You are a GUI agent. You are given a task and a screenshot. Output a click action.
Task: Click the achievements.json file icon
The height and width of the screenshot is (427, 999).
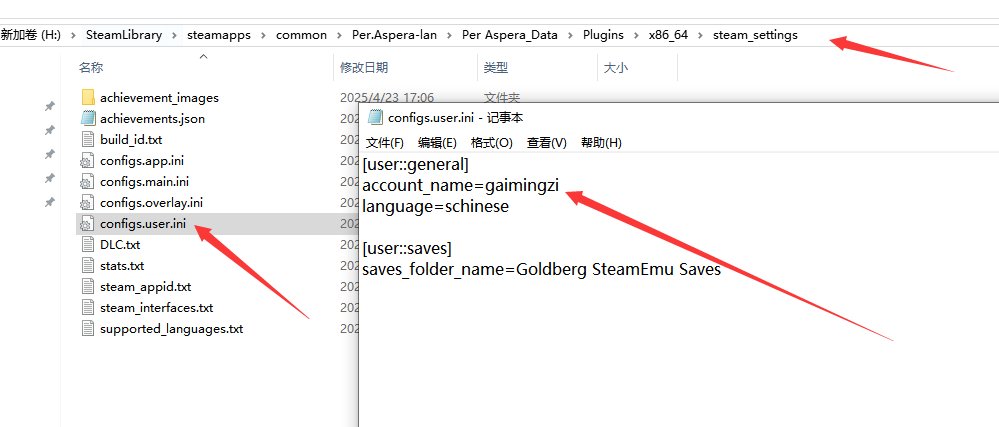[x=86, y=119]
